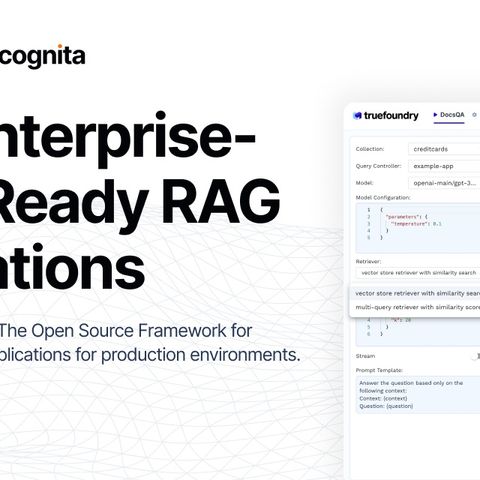
Task: Click the truefoundry logo
Action: point(386,116)
